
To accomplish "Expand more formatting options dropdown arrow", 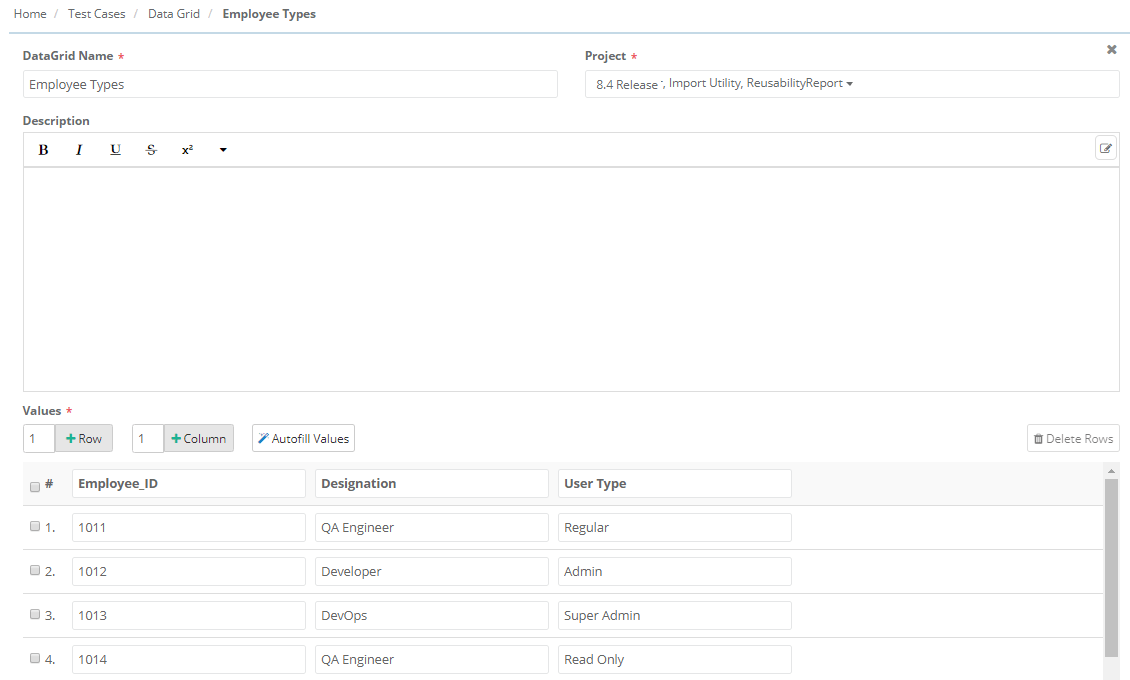I will [x=223, y=150].
